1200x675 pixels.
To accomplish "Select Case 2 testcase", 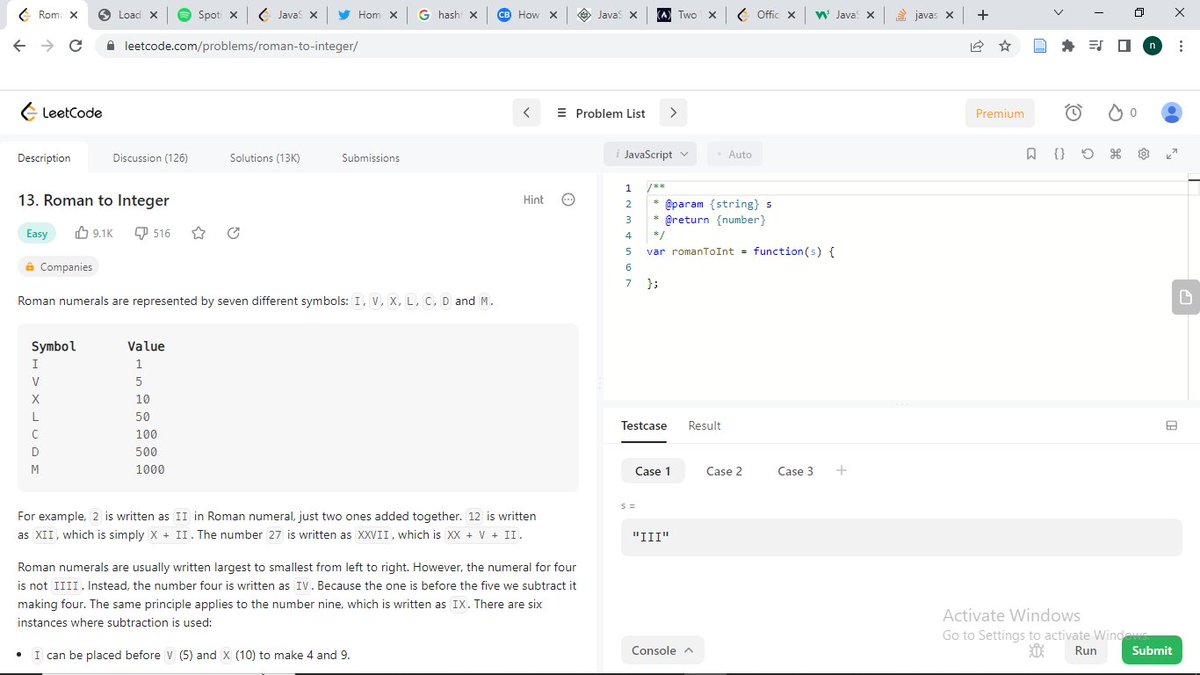I will point(724,471).
